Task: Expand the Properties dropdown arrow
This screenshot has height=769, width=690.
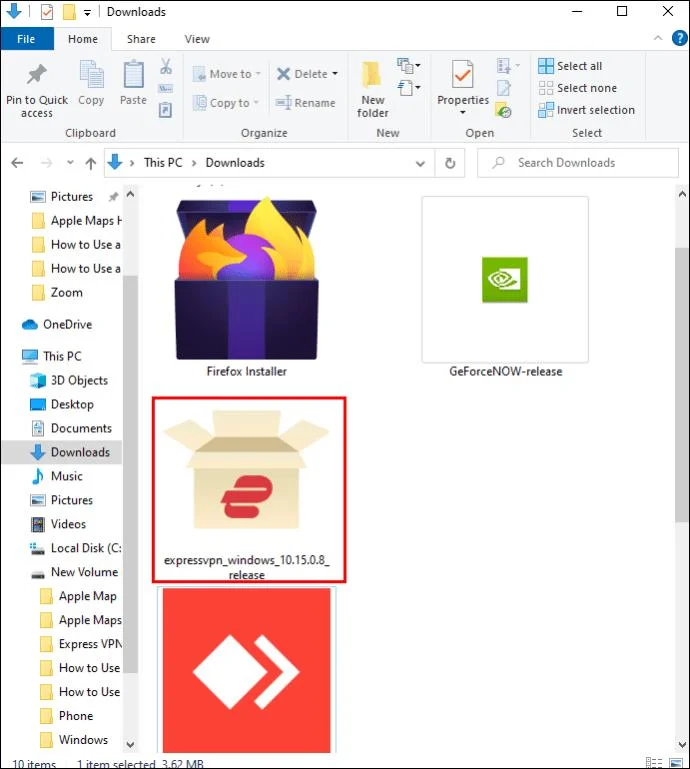Action: [x=462, y=112]
